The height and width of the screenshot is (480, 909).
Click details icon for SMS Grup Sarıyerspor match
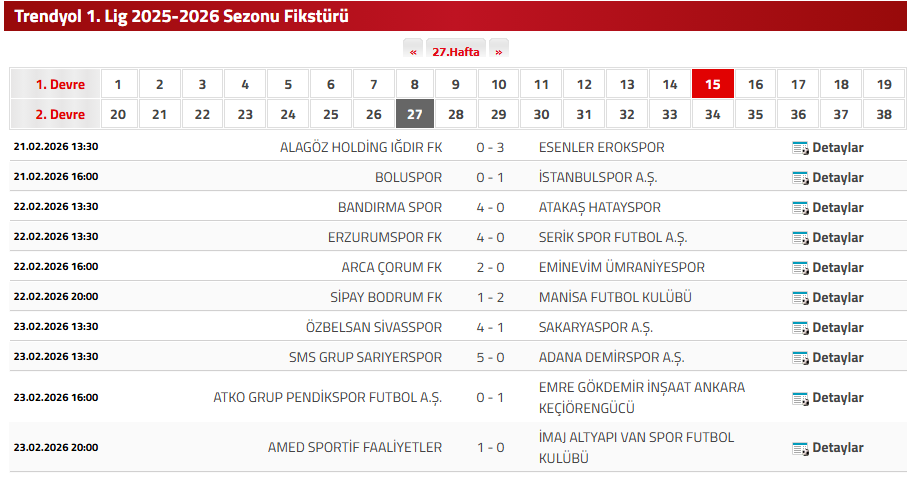(x=800, y=358)
